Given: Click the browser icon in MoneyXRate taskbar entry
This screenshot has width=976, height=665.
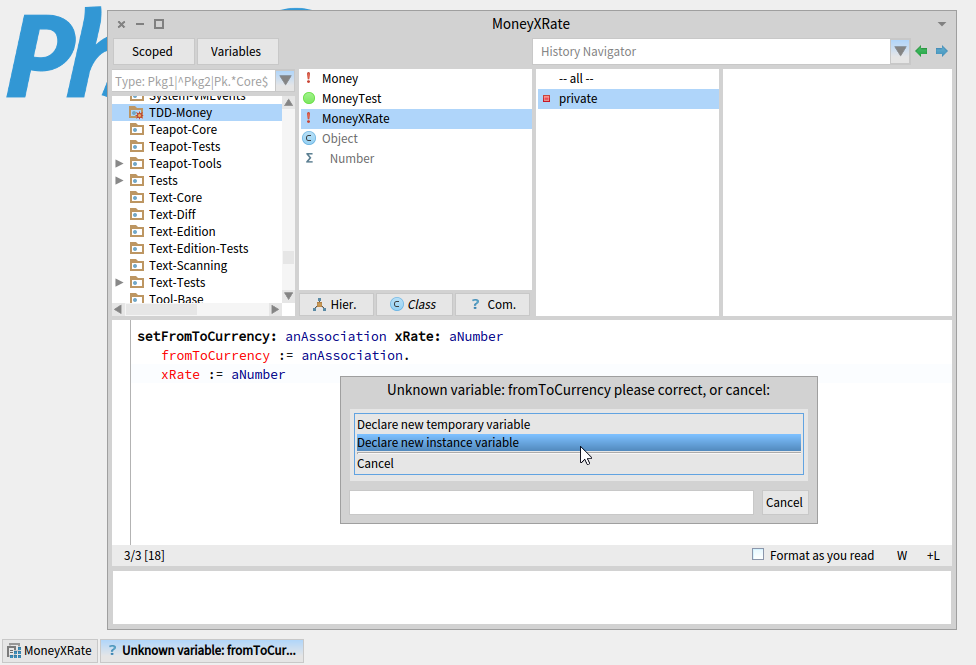Looking at the screenshot, I should click(14, 651).
